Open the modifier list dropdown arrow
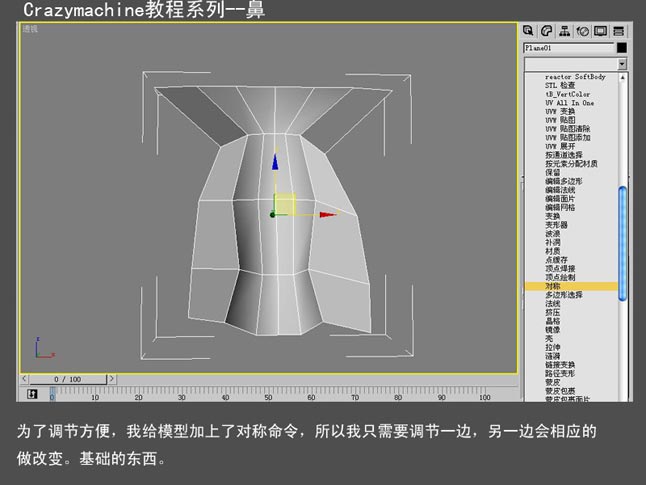This screenshot has width=646, height=485. (622, 64)
